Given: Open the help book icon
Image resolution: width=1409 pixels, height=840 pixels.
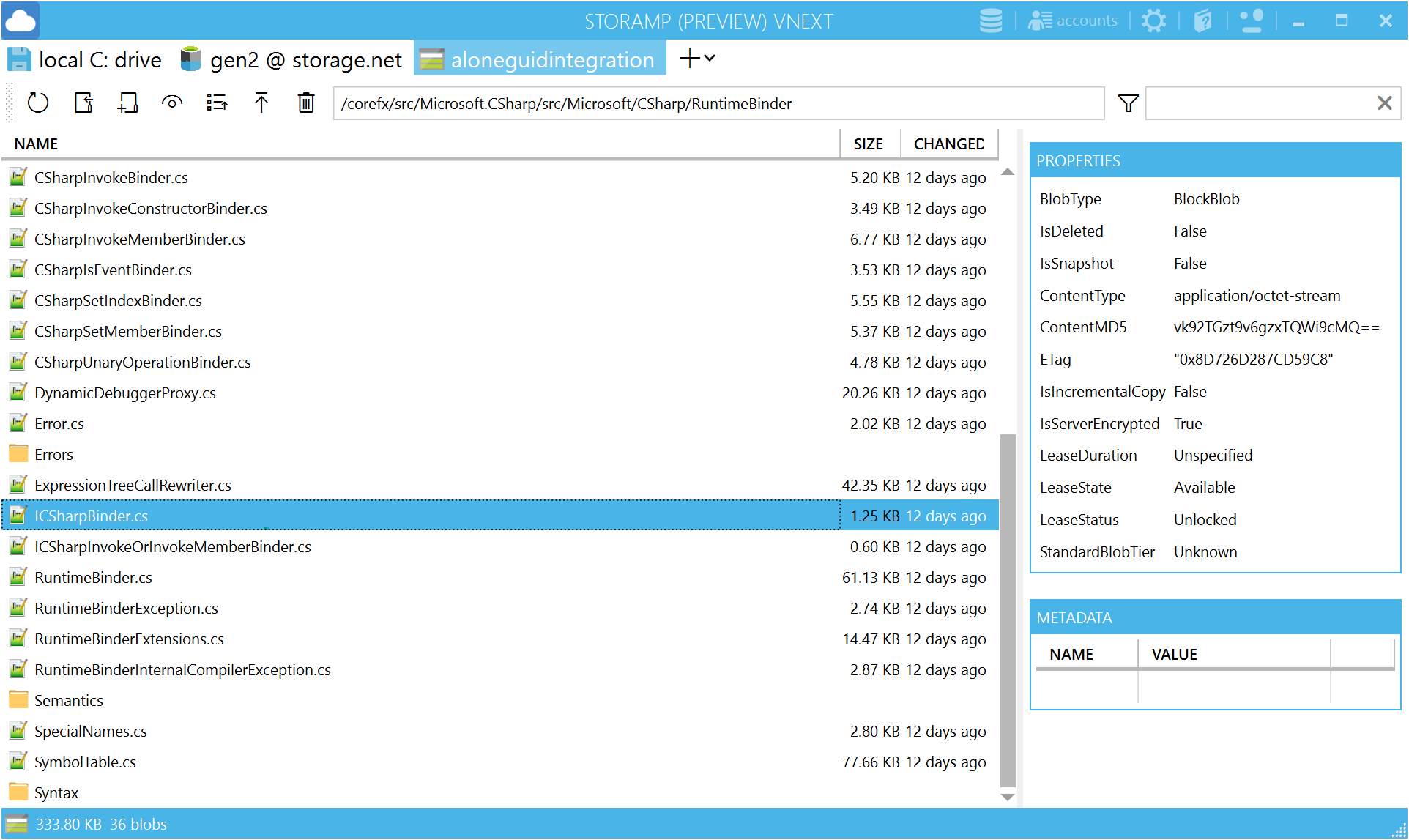Looking at the screenshot, I should [1202, 21].
